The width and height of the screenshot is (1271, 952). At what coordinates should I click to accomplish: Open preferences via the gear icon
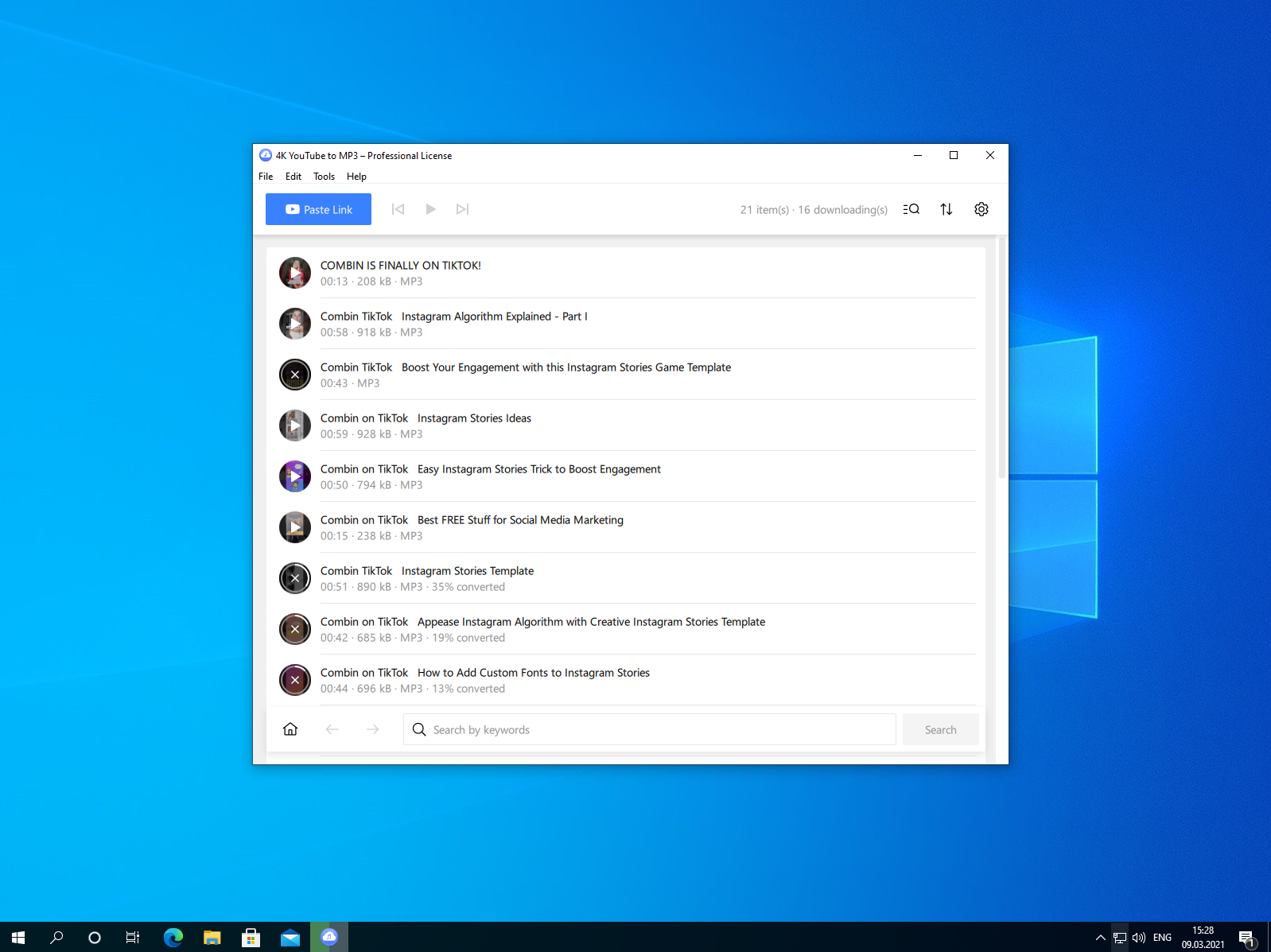click(x=981, y=209)
